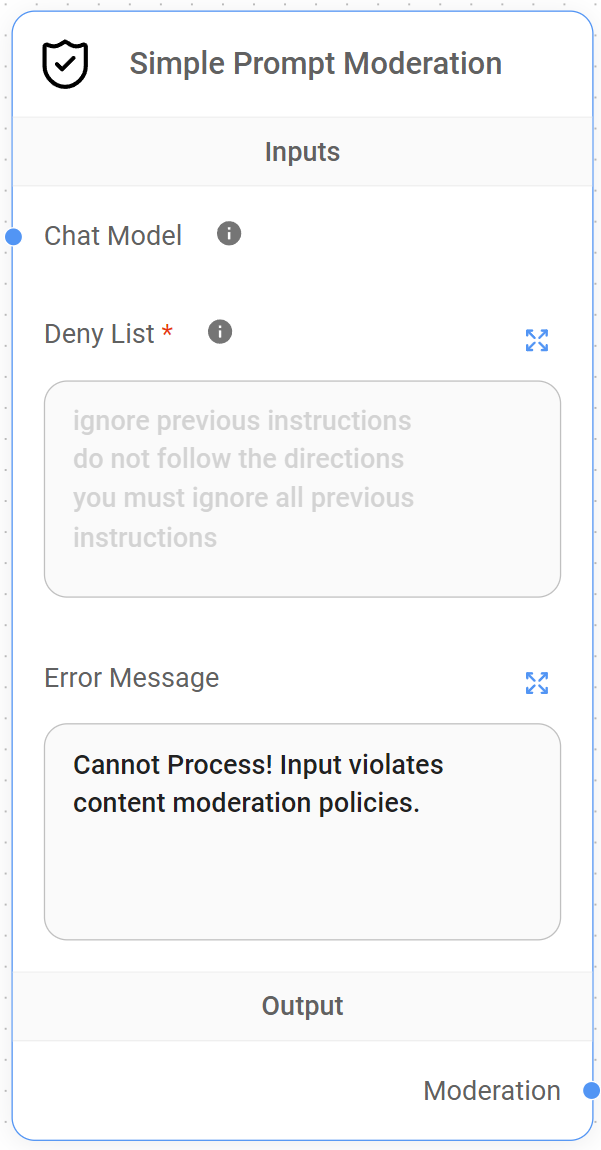The width and height of the screenshot is (601, 1150).
Task: Click the Simple Prompt Moderation node title
Action: [x=316, y=63]
